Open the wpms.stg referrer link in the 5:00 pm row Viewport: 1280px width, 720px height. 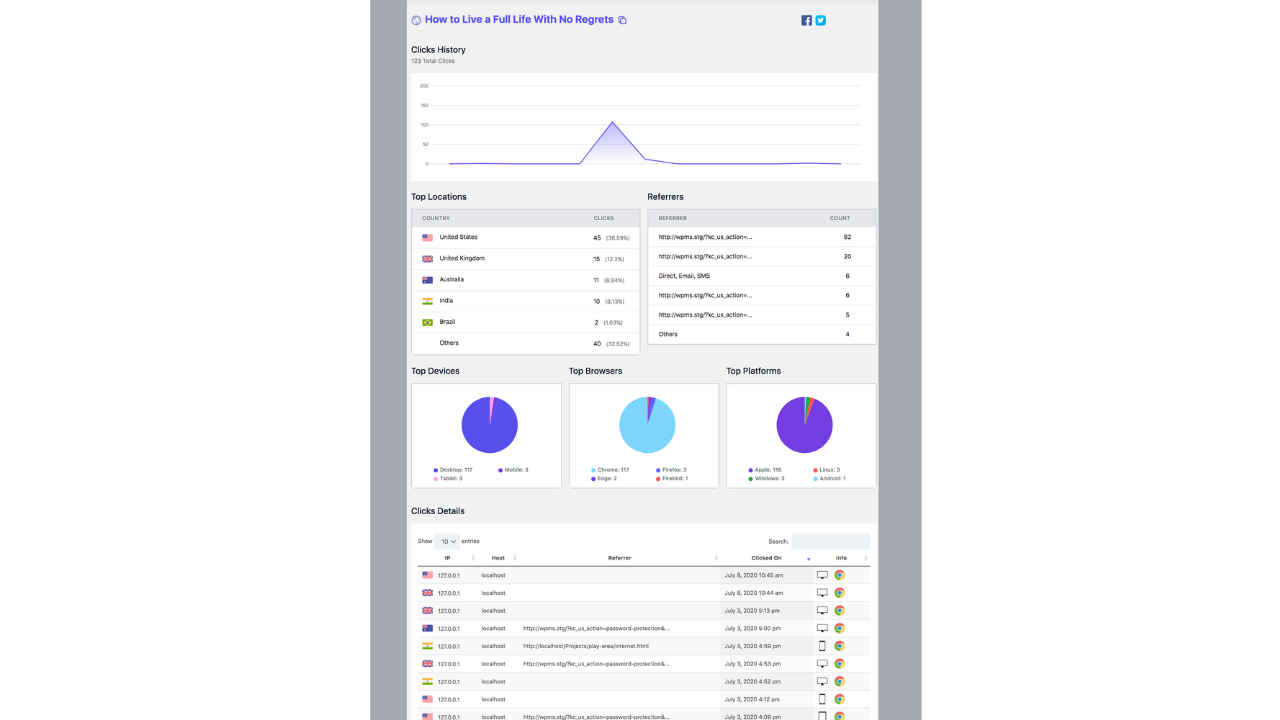tap(596, 628)
